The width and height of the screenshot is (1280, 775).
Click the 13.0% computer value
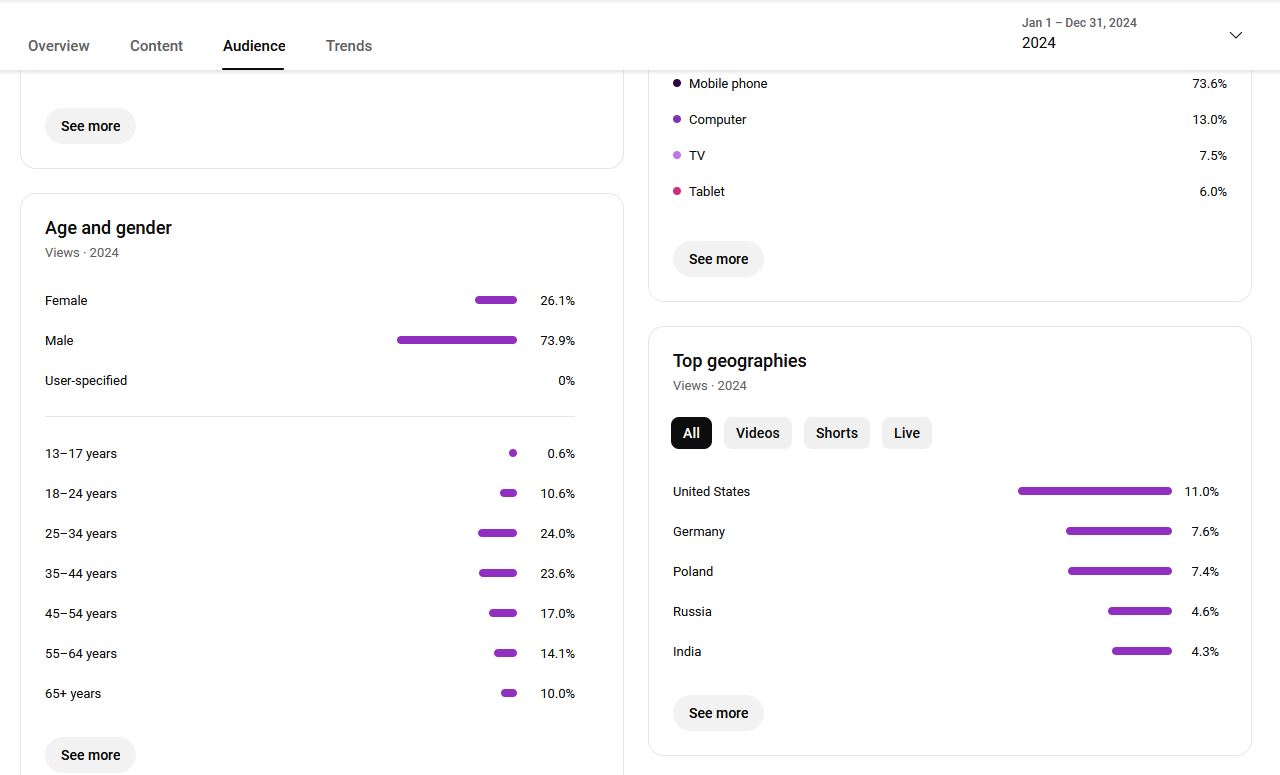click(x=1209, y=120)
